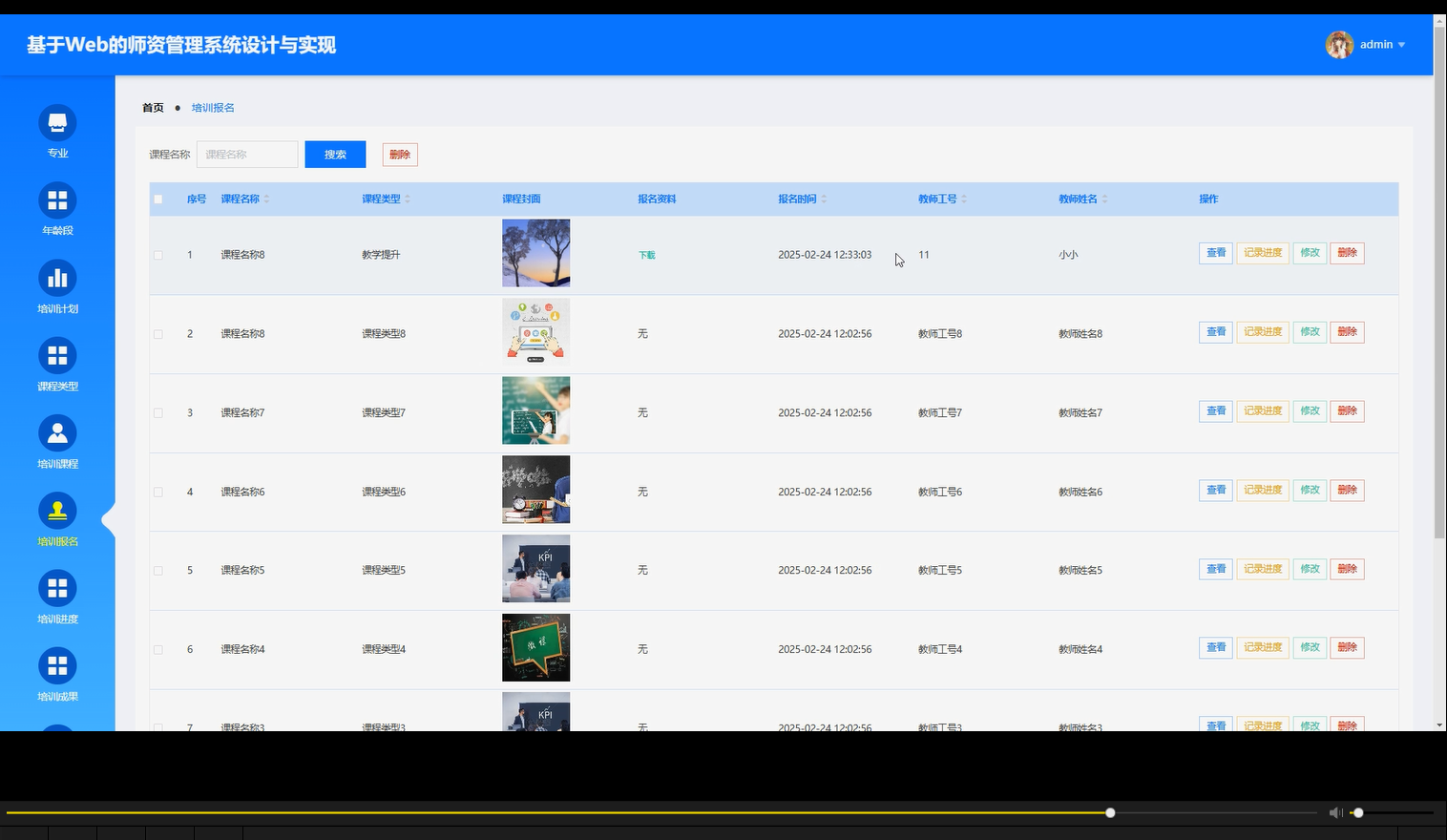Sort the table by 课程类型

[408, 199]
